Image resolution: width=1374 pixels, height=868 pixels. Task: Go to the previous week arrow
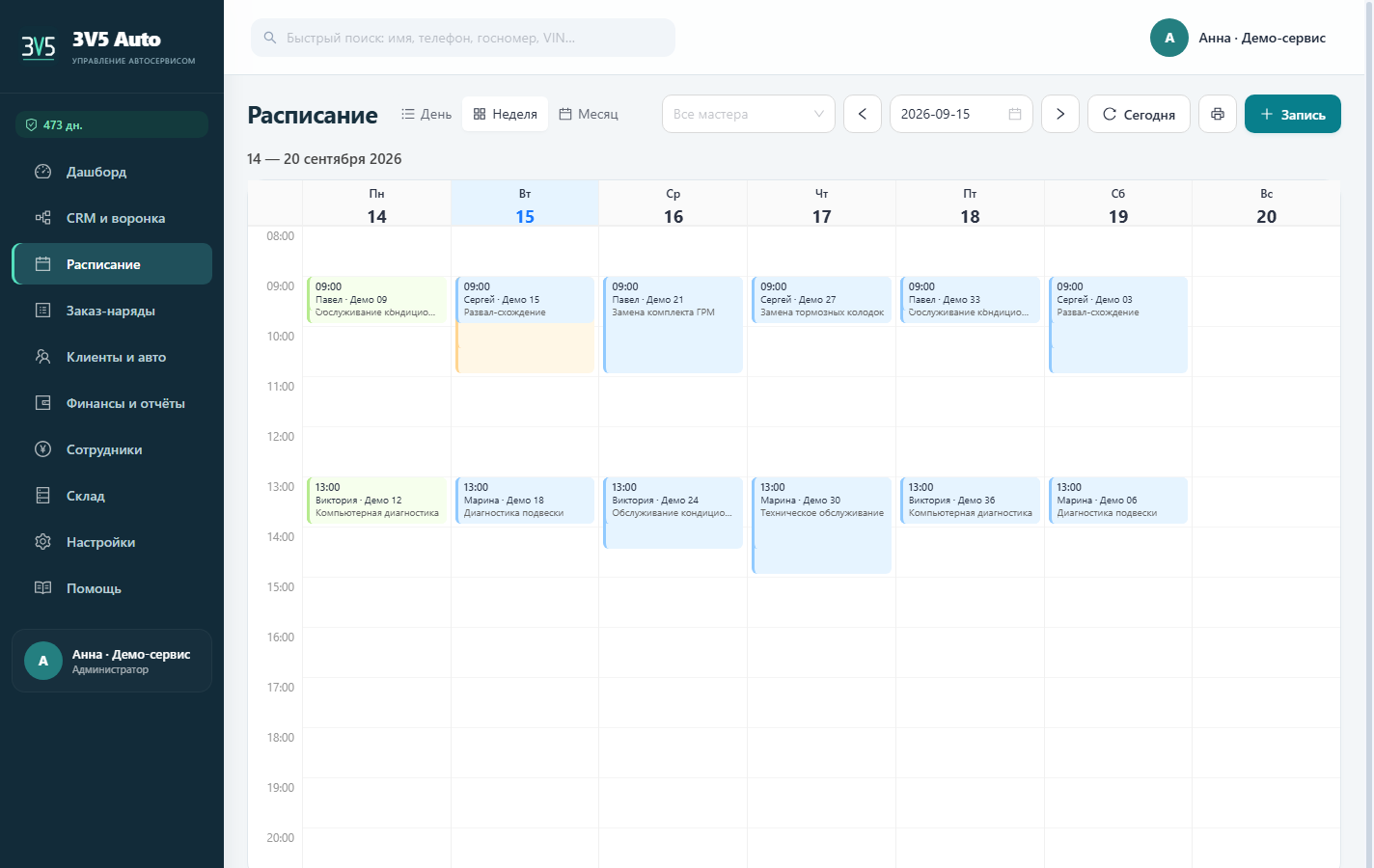(x=863, y=114)
